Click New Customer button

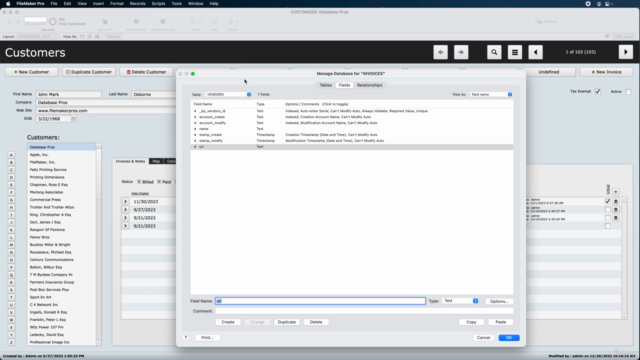[31, 72]
